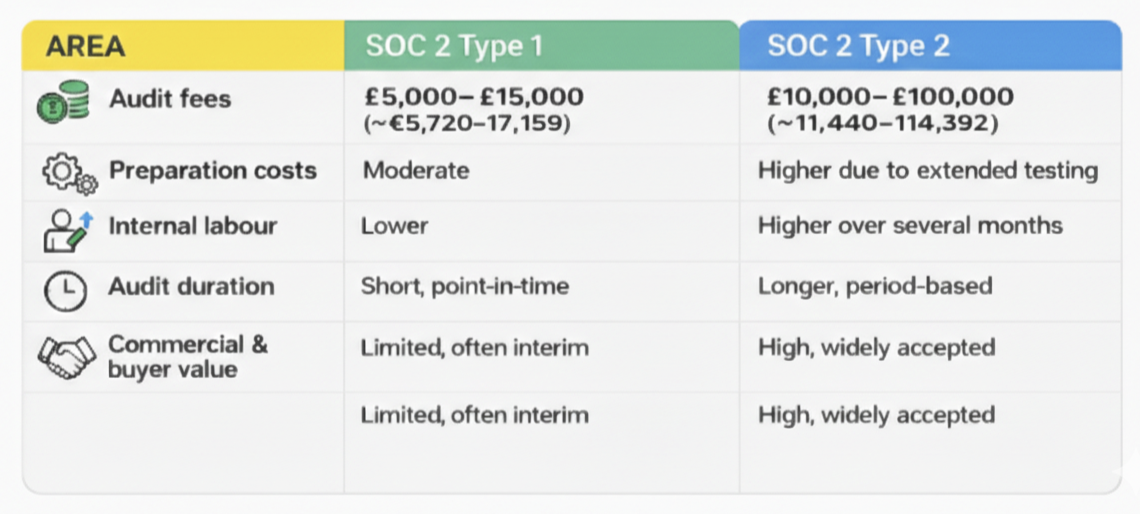Click the handshake Commercial value icon
The height and width of the screenshot is (514, 1140).
click(66, 357)
